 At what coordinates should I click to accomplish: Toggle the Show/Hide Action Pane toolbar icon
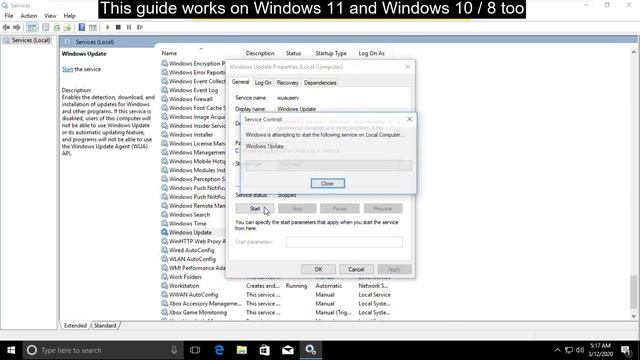[x=93, y=27]
